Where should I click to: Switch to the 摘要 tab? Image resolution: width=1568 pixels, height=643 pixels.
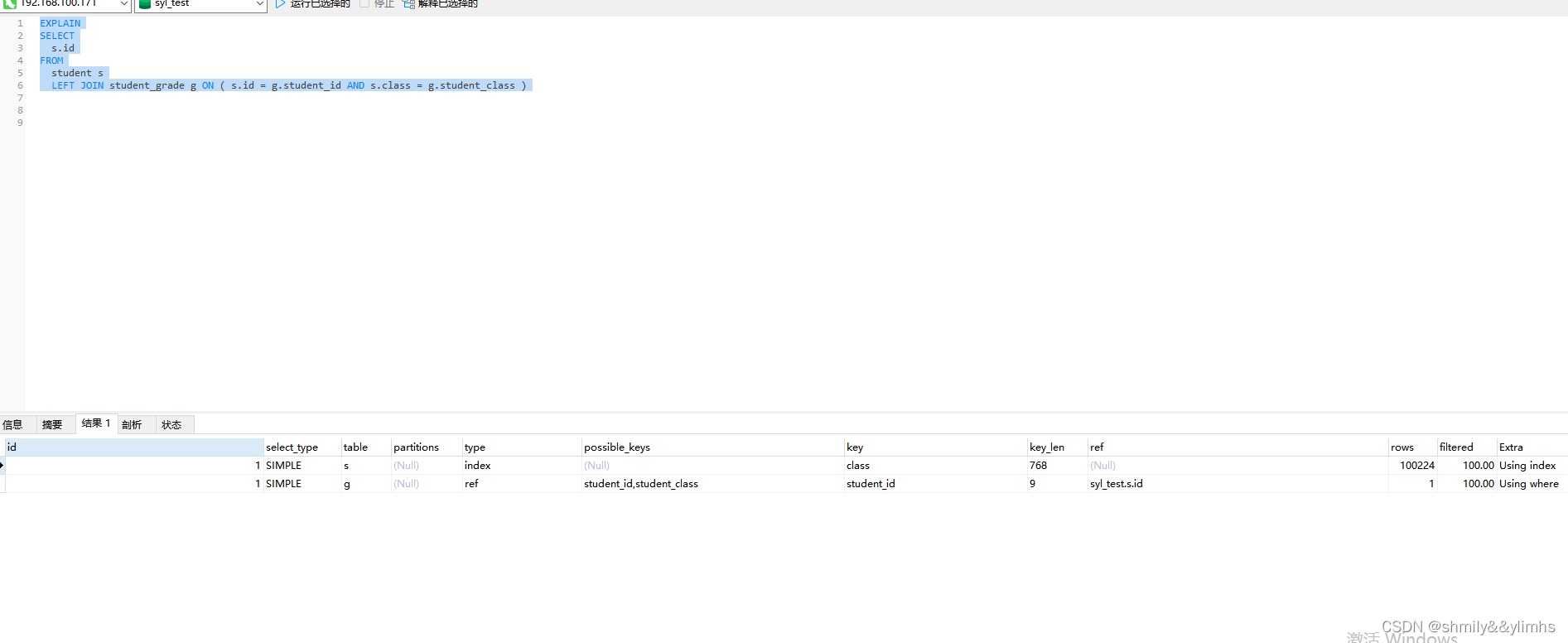[x=52, y=425]
